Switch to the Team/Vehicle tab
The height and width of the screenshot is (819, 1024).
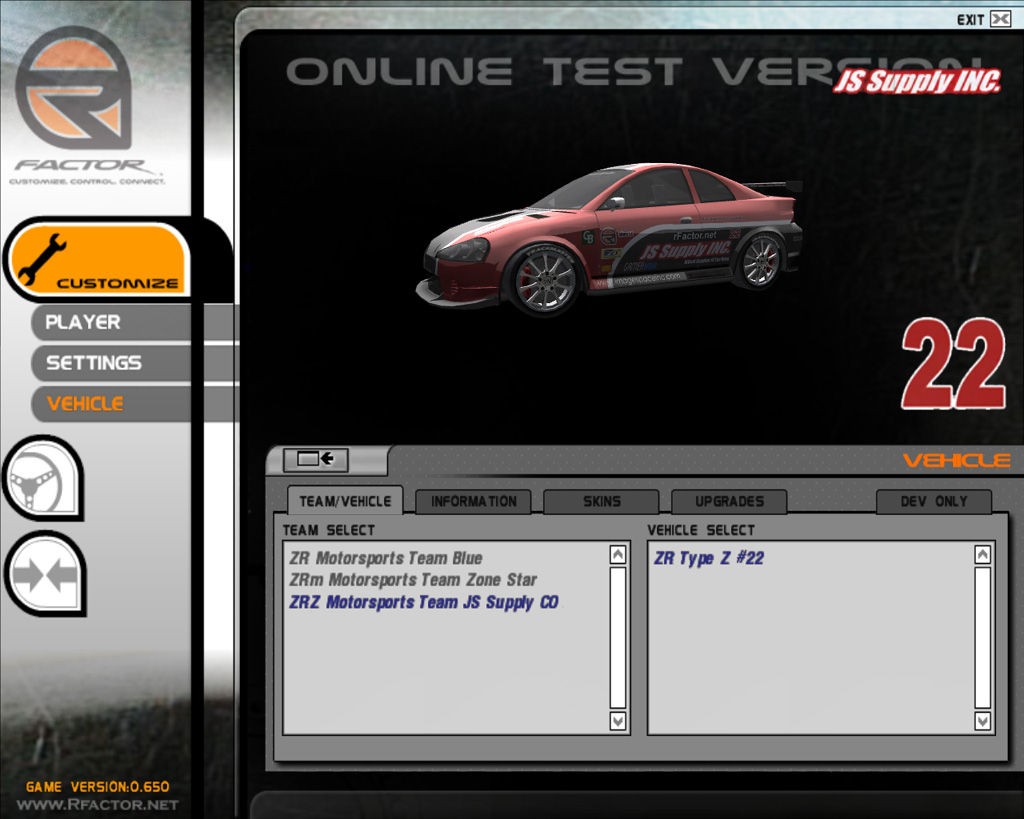coord(345,501)
